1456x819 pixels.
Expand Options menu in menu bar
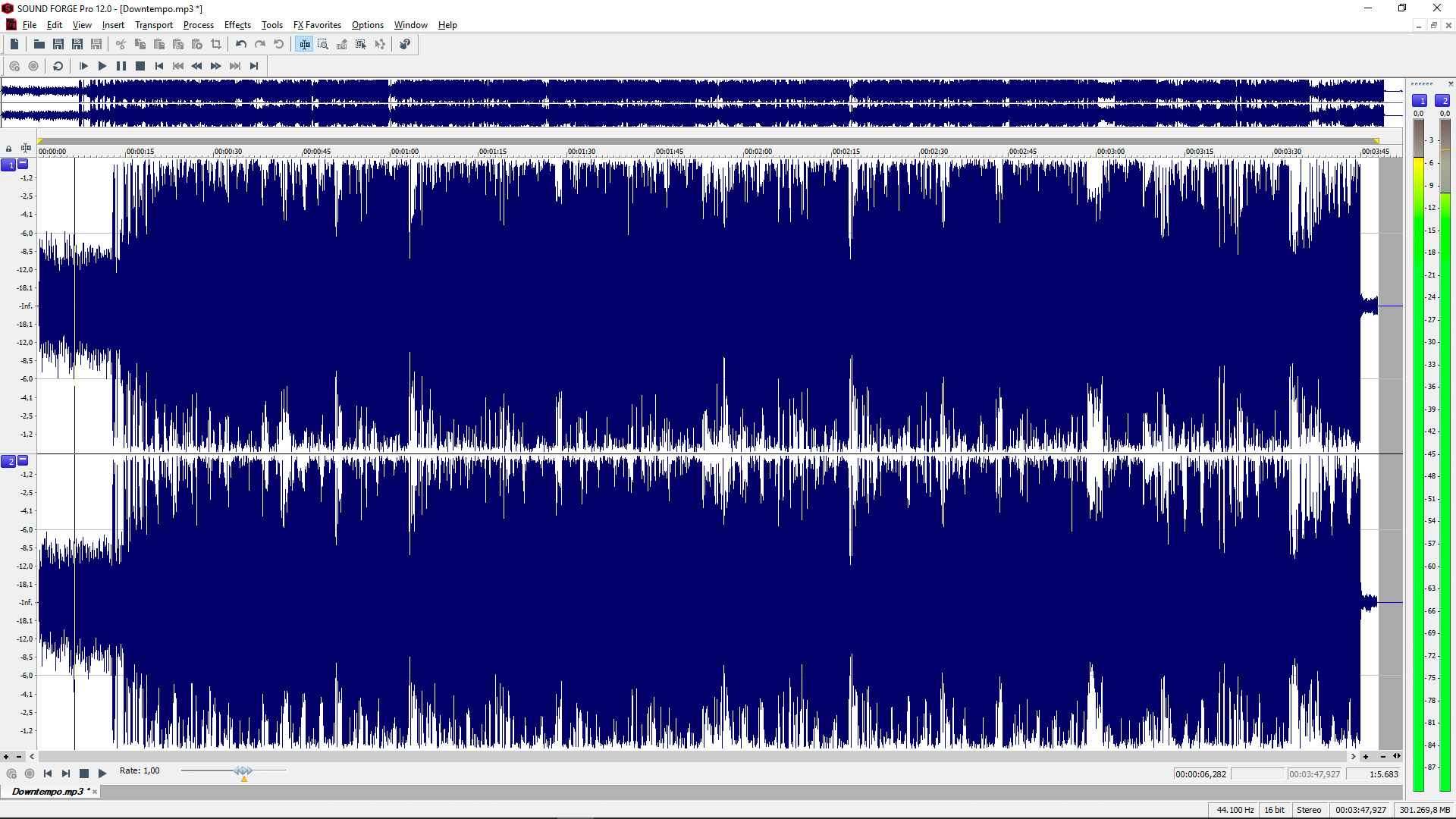367,25
